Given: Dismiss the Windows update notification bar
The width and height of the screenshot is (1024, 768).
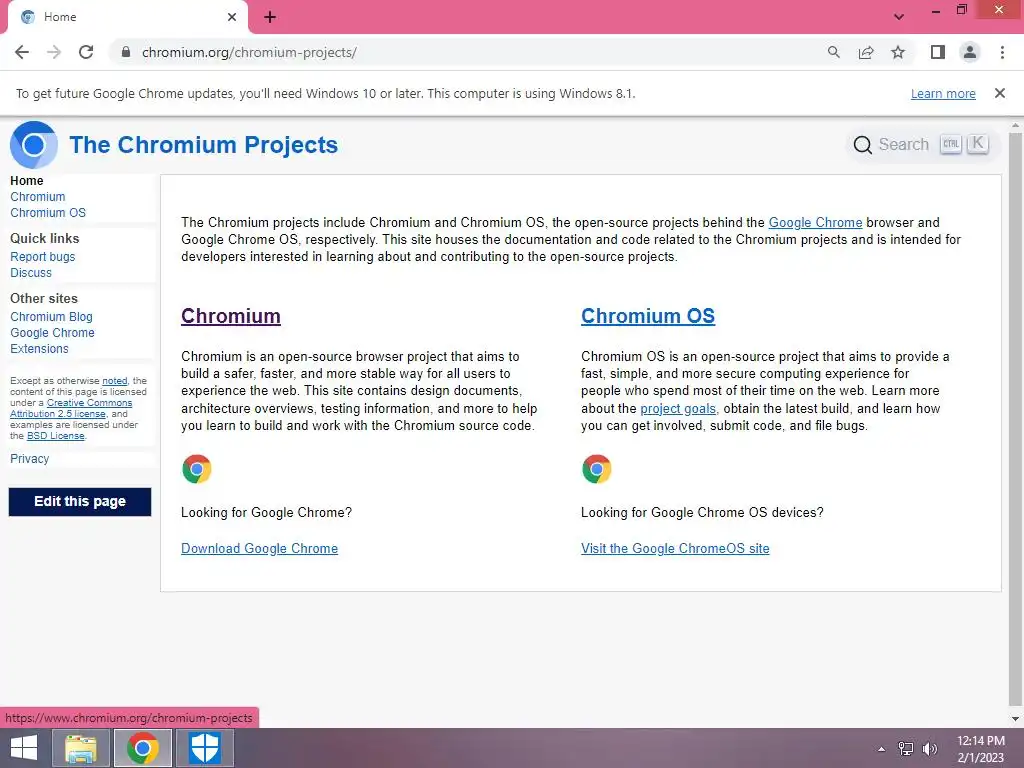Looking at the screenshot, I should [1000, 93].
